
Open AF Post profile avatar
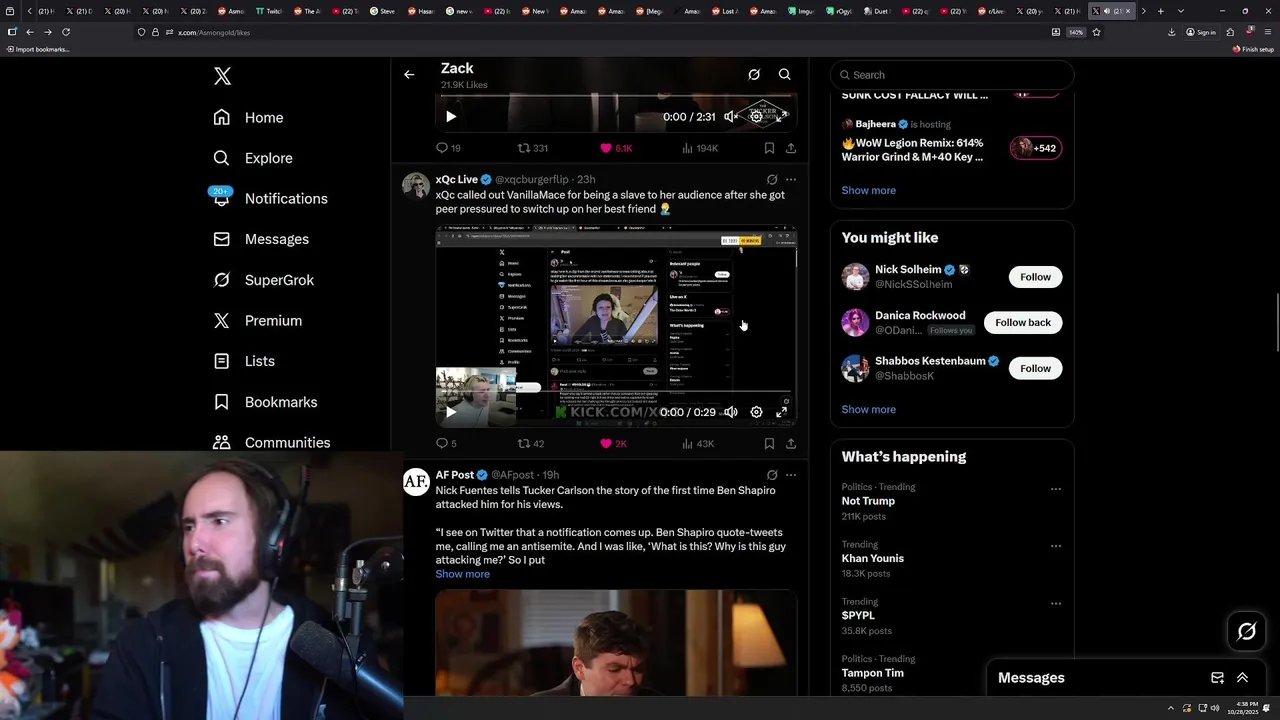click(416, 483)
